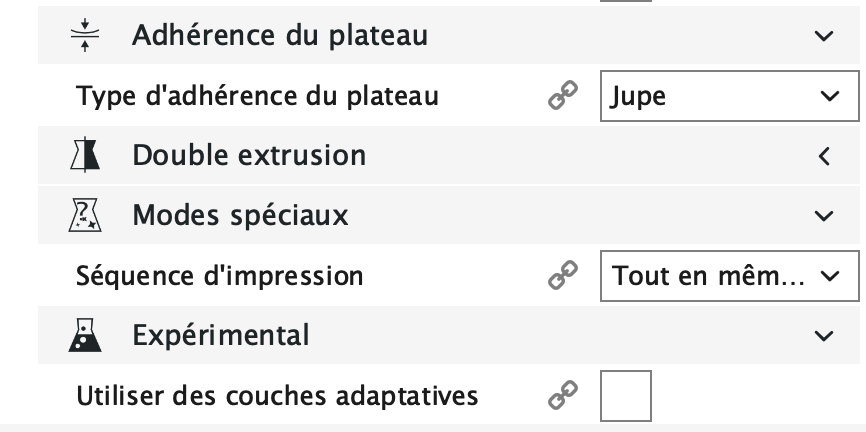Collapse Adhérence du plateau using its chevron
The width and height of the screenshot is (866, 432).
(x=824, y=37)
